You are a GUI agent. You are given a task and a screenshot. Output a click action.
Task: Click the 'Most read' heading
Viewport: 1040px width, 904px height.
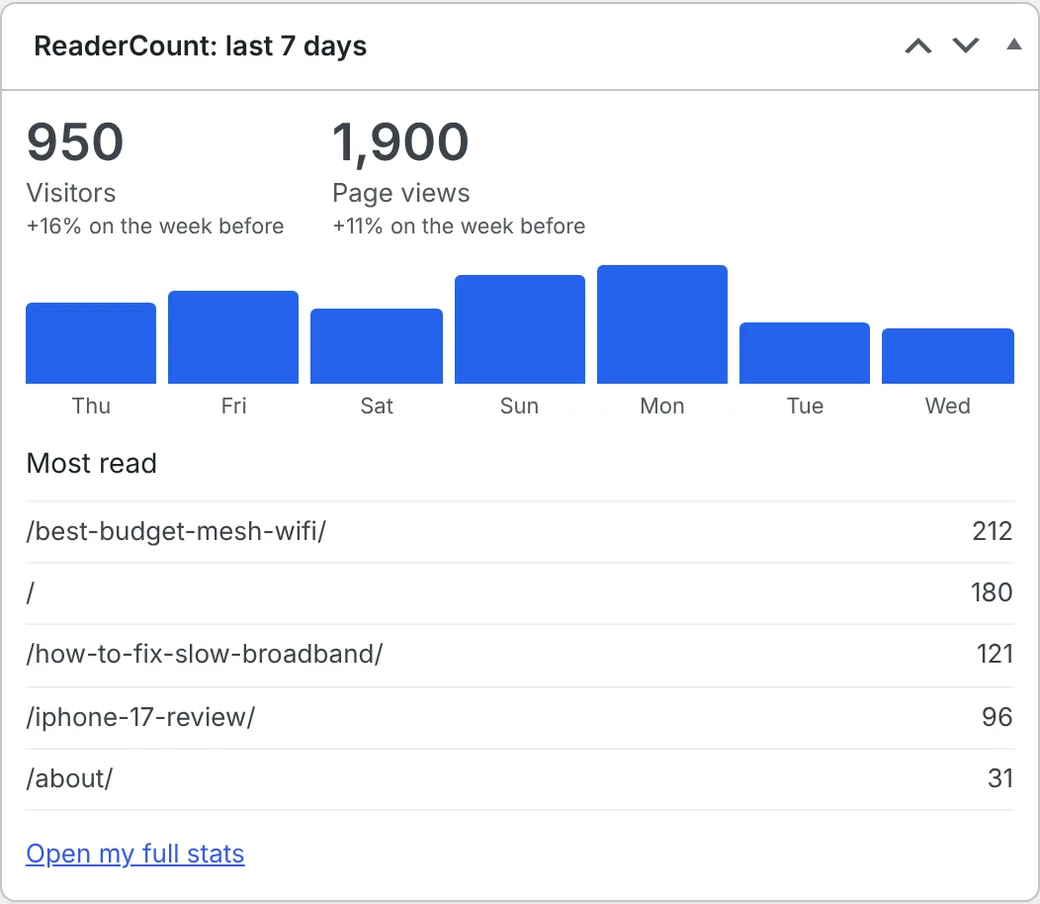coord(92,463)
